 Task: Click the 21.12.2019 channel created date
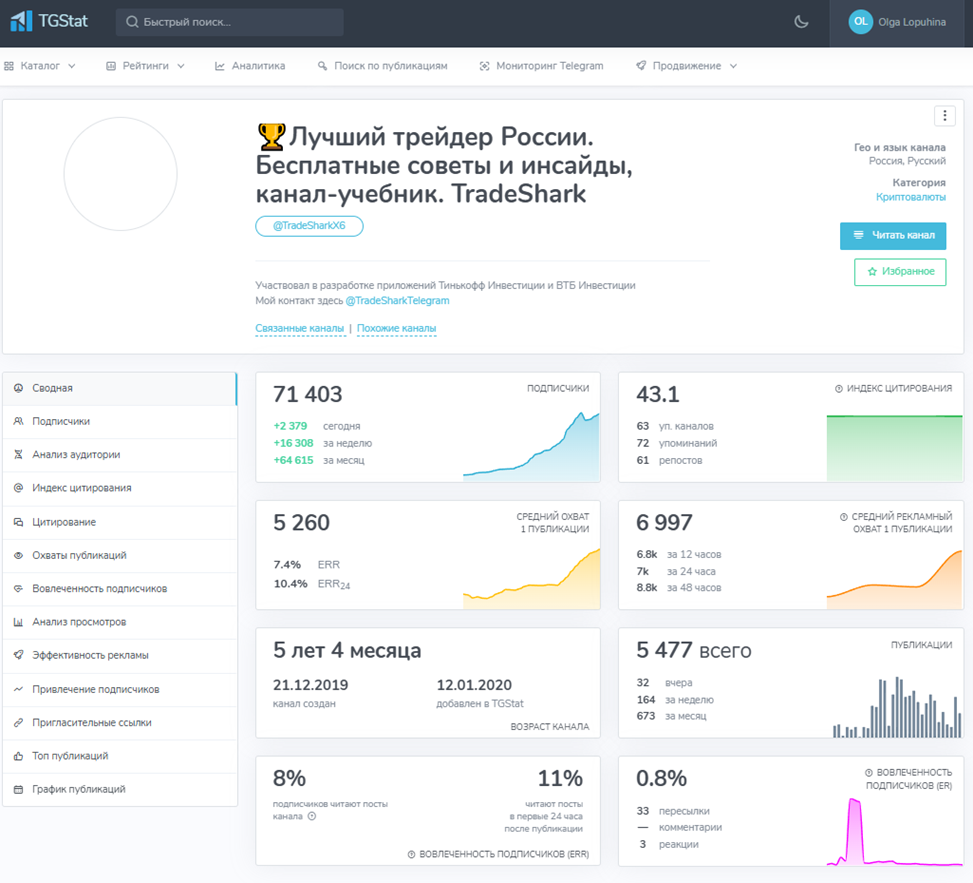coord(310,685)
